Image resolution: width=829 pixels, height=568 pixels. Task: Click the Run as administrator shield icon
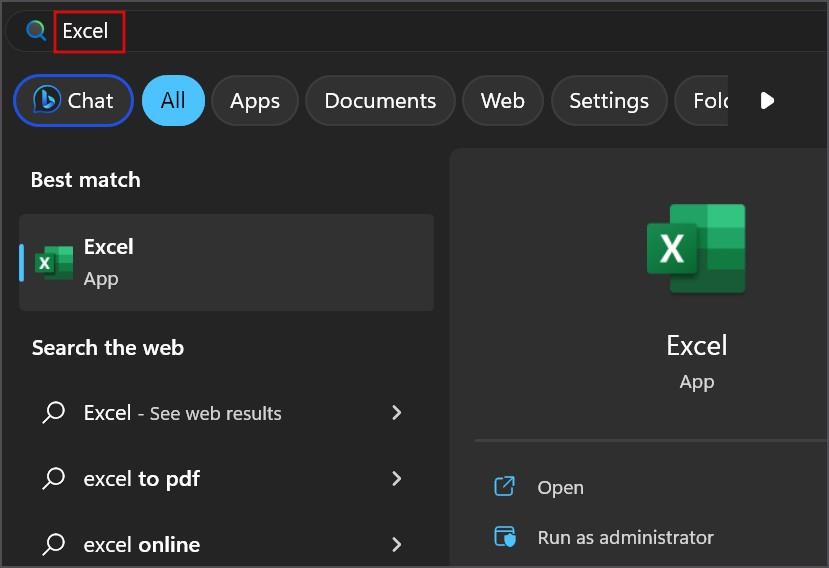[x=505, y=537]
